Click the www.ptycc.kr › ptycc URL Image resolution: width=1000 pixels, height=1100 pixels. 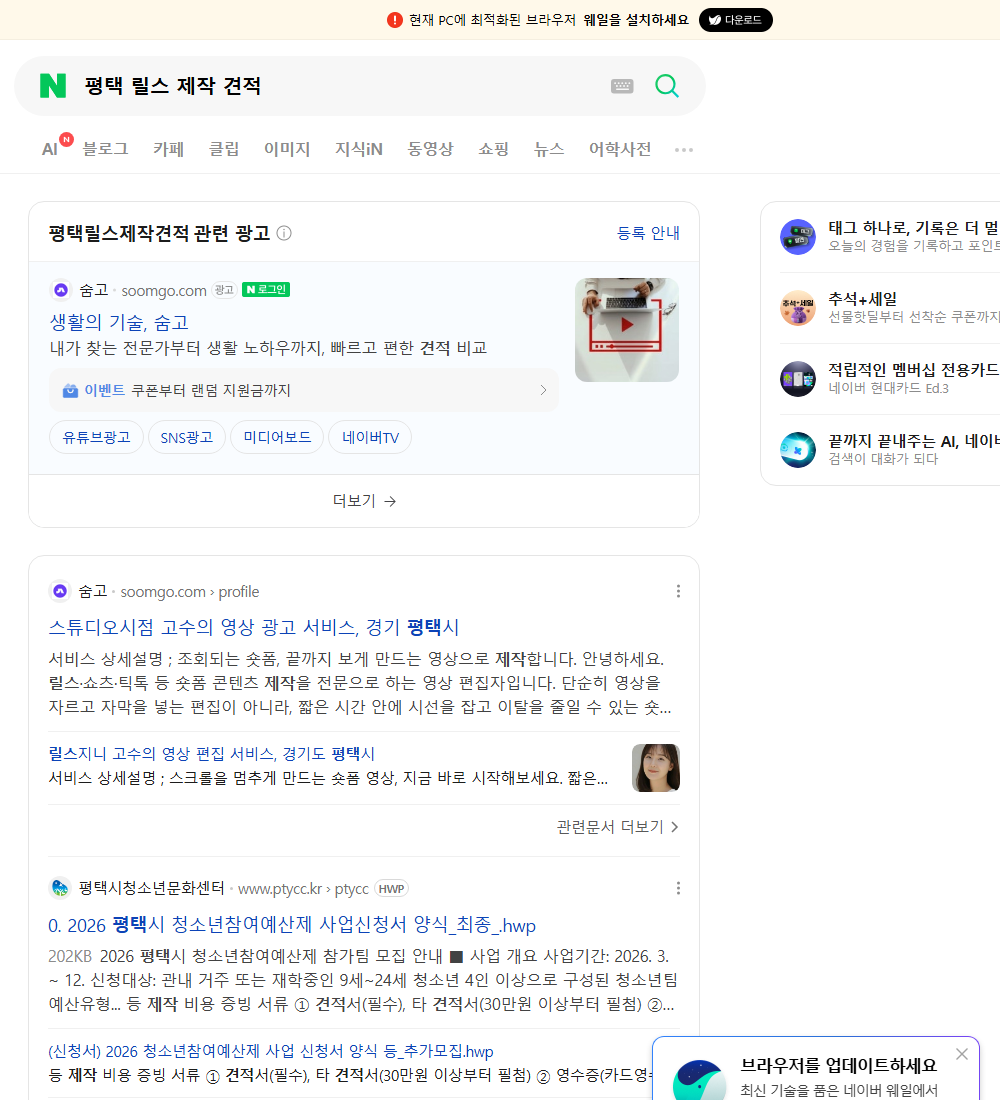pyautogui.click(x=303, y=889)
